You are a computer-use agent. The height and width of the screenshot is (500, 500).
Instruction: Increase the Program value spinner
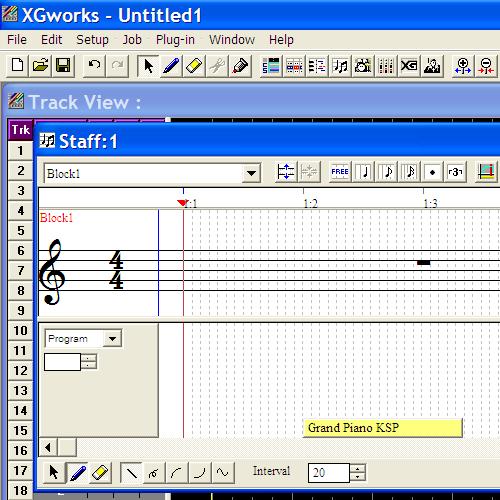pyautogui.click(x=88, y=358)
